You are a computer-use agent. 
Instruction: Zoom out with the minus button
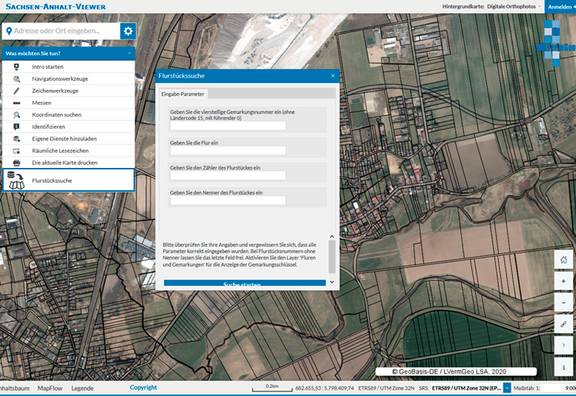tap(564, 303)
